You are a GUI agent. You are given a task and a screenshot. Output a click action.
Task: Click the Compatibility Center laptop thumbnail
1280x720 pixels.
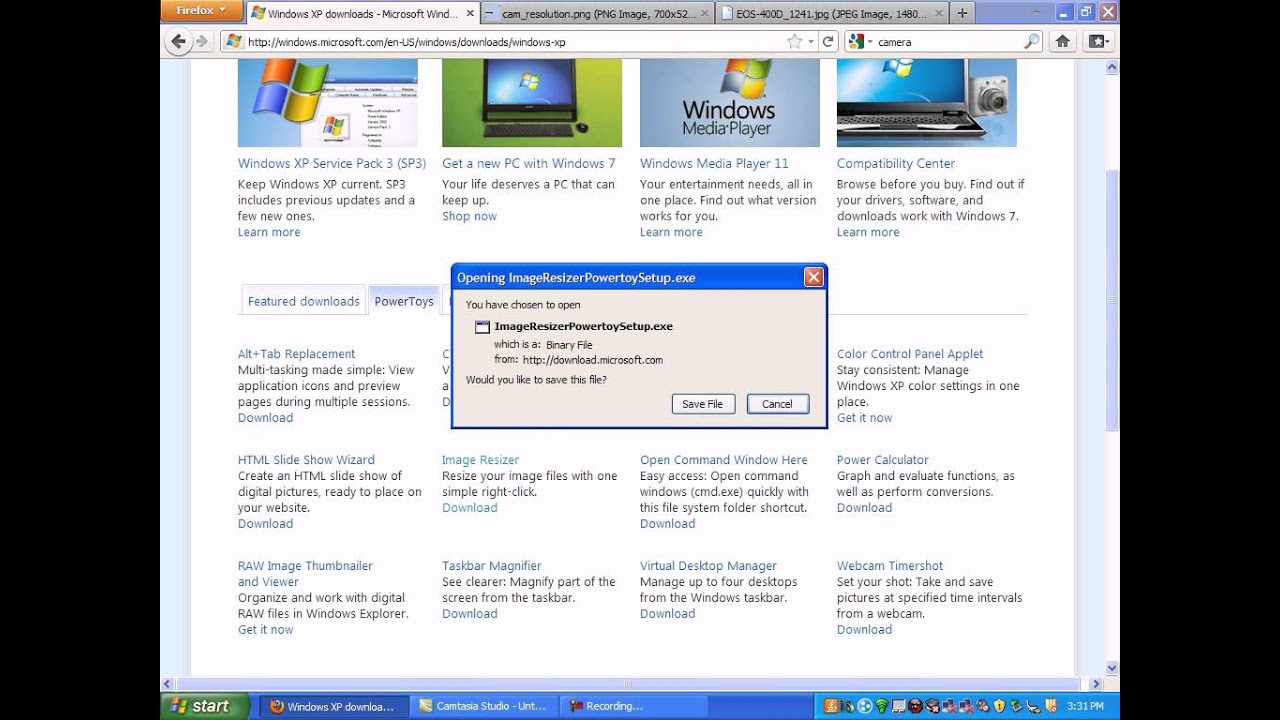click(926, 102)
